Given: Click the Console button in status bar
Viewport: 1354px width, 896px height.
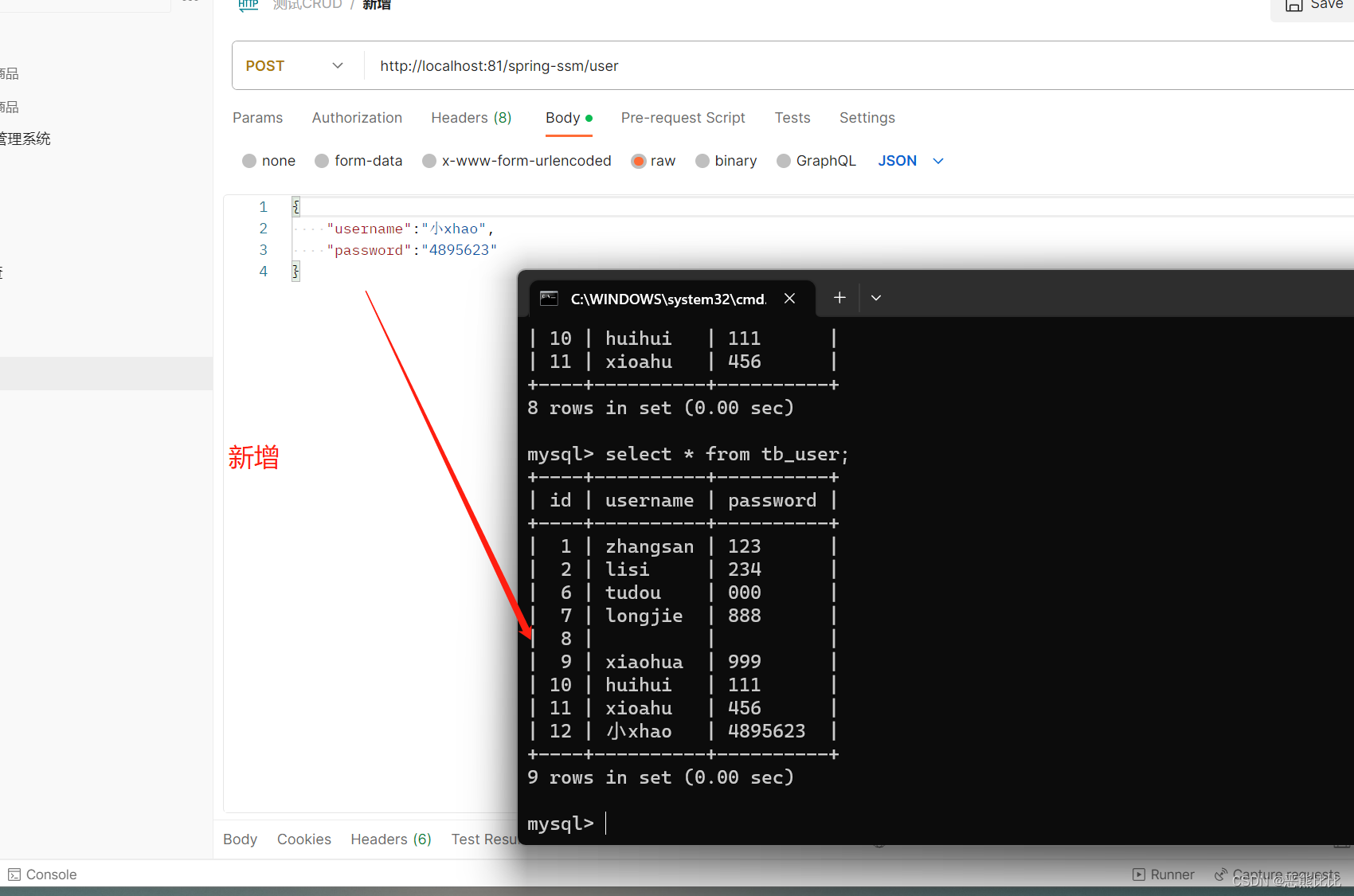Looking at the screenshot, I should pos(42,874).
